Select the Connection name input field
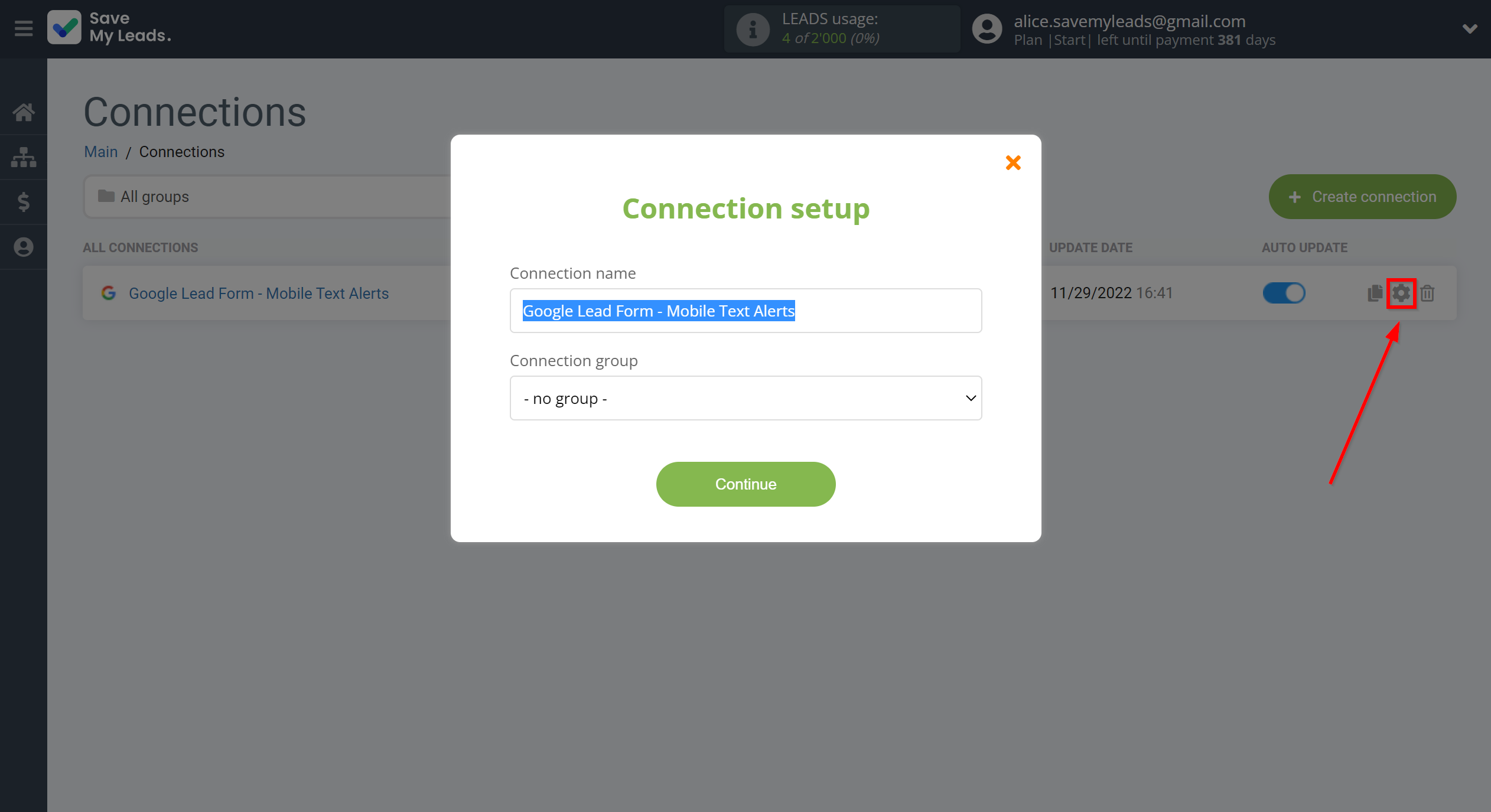 [745, 310]
